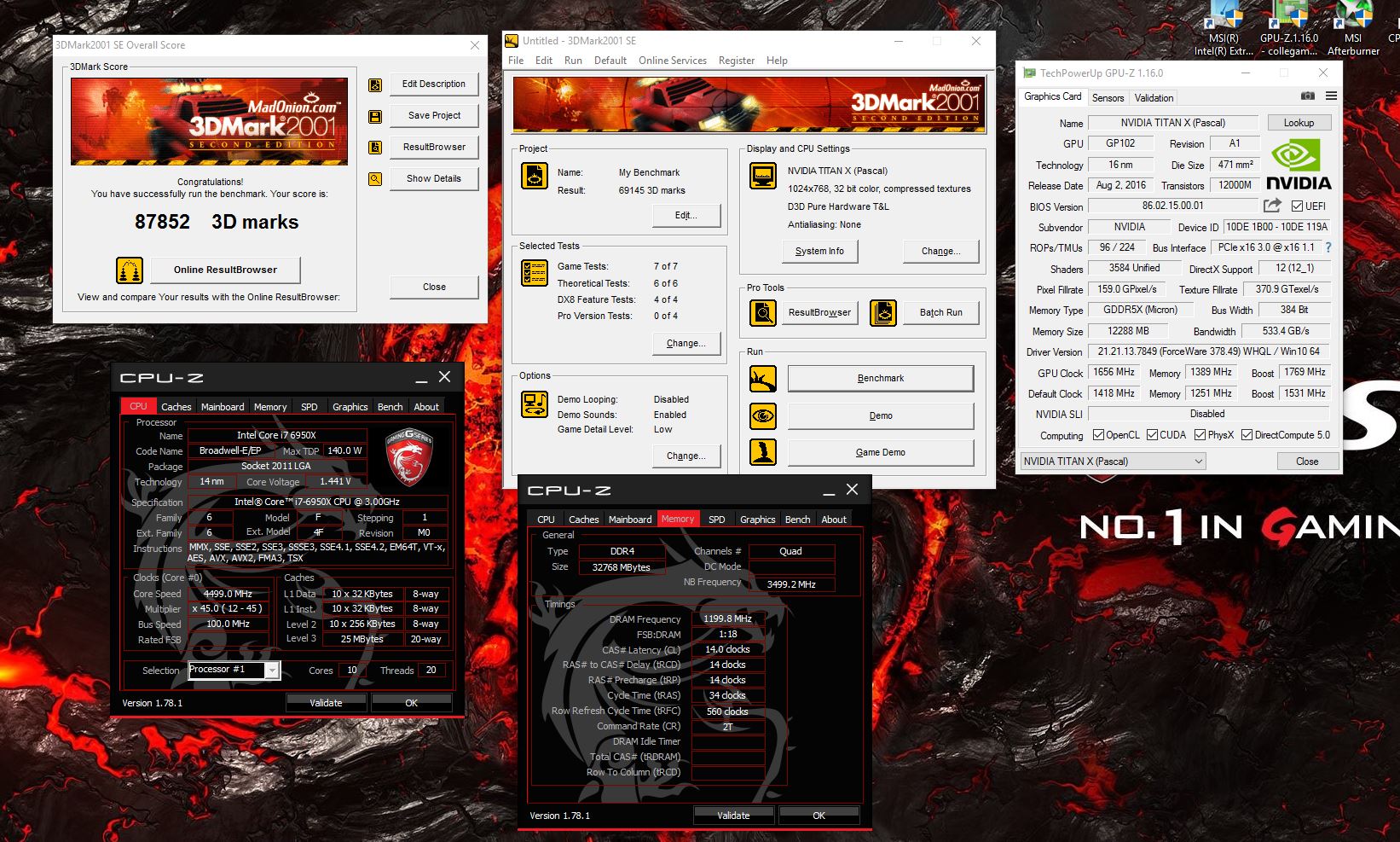Switch to the Validation tab in GPU-Z
The width and height of the screenshot is (1400, 842).
click(1154, 98)
